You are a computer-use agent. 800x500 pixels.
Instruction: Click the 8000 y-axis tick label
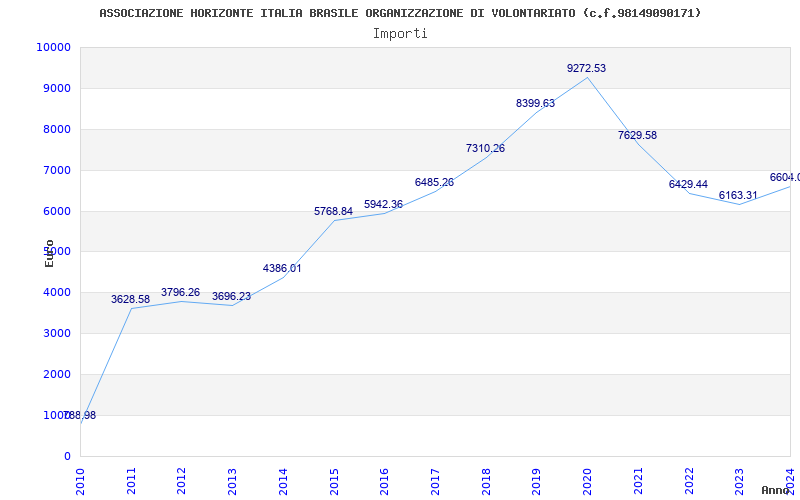click(x=57, y=130)
